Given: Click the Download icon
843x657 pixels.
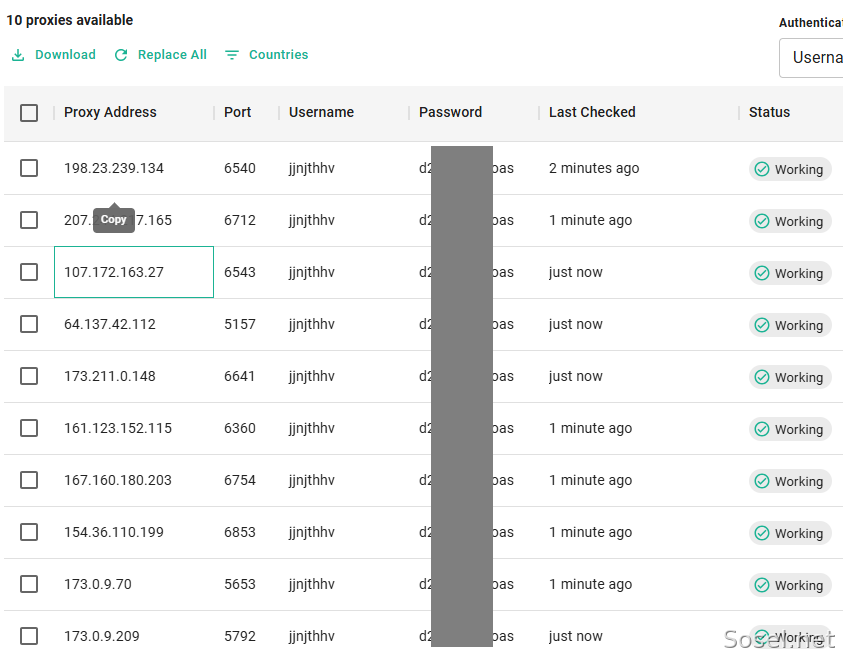Looking at the screenshot, I should click(18, 55).
